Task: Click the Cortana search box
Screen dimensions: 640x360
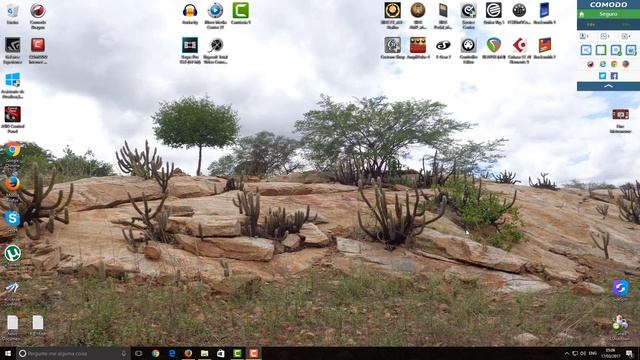Action: (73, 353)
